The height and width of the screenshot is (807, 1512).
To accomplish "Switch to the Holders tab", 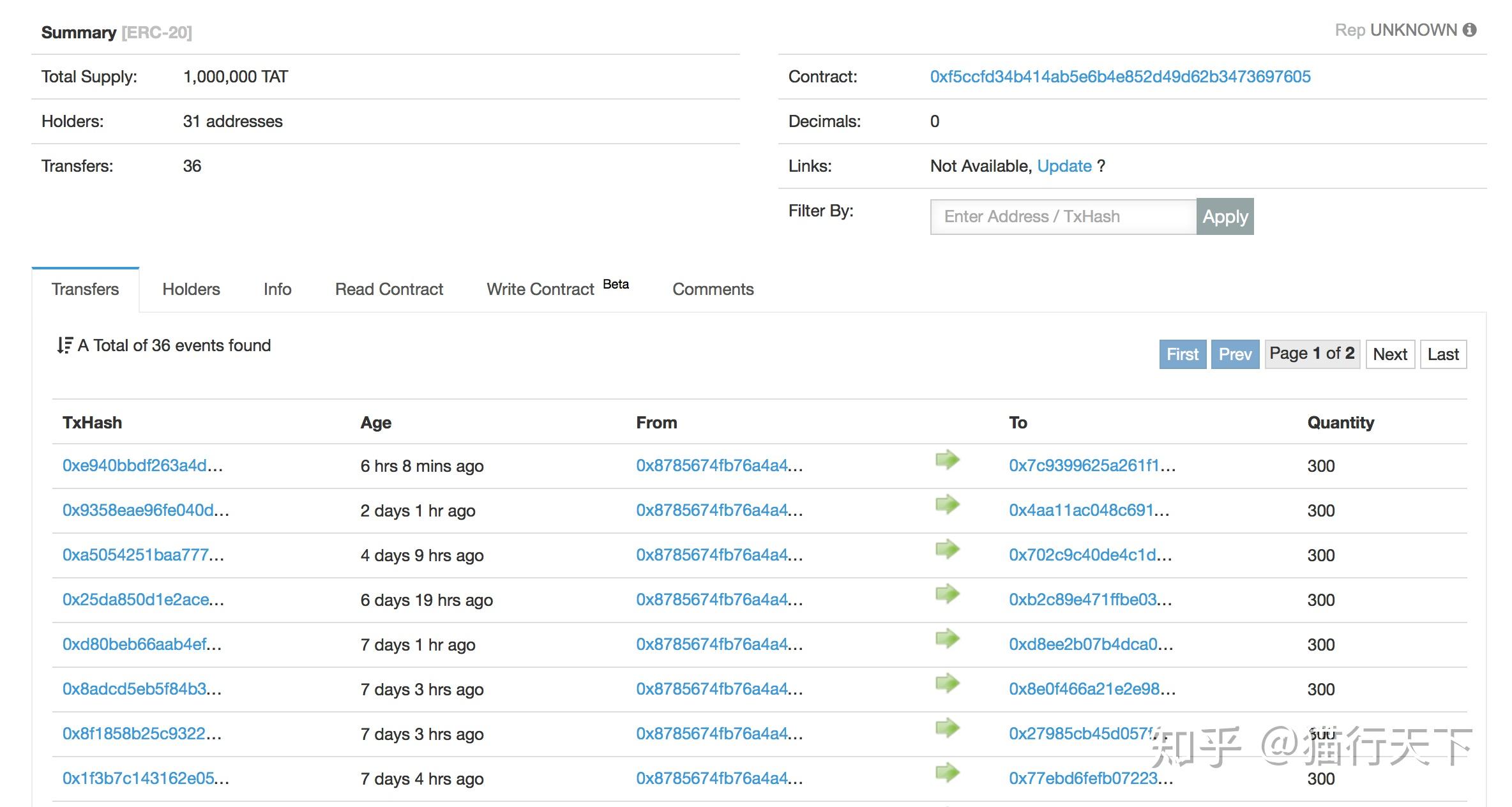I will point(191,288).
